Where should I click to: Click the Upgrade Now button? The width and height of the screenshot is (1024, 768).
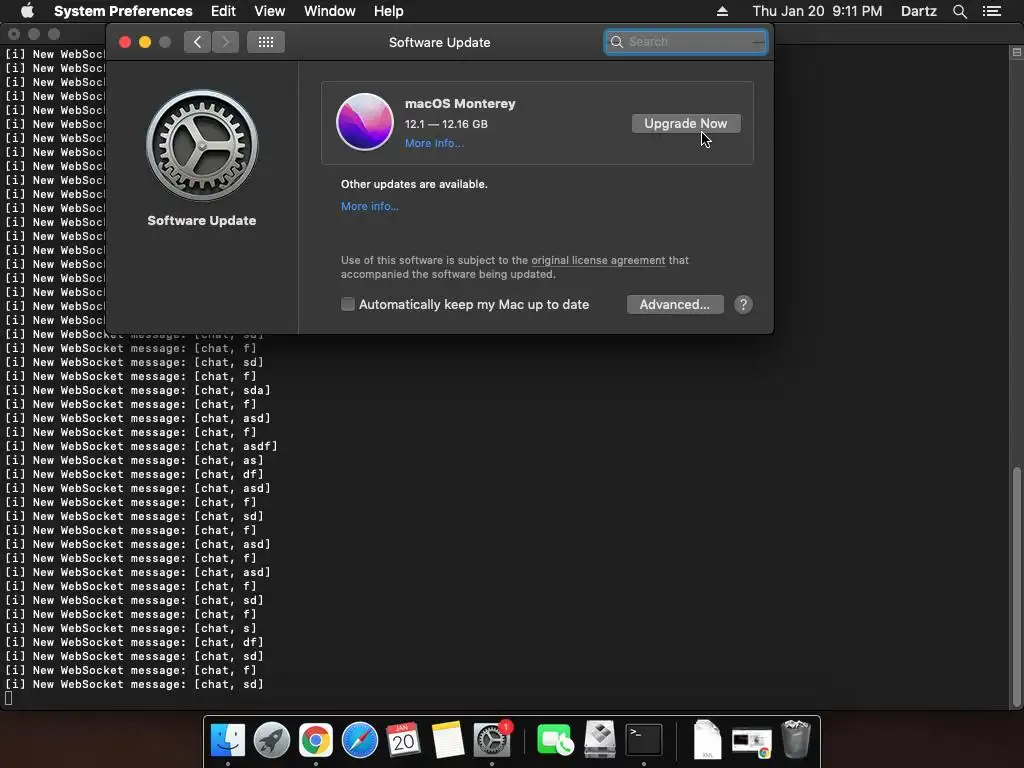coord(686,123)
